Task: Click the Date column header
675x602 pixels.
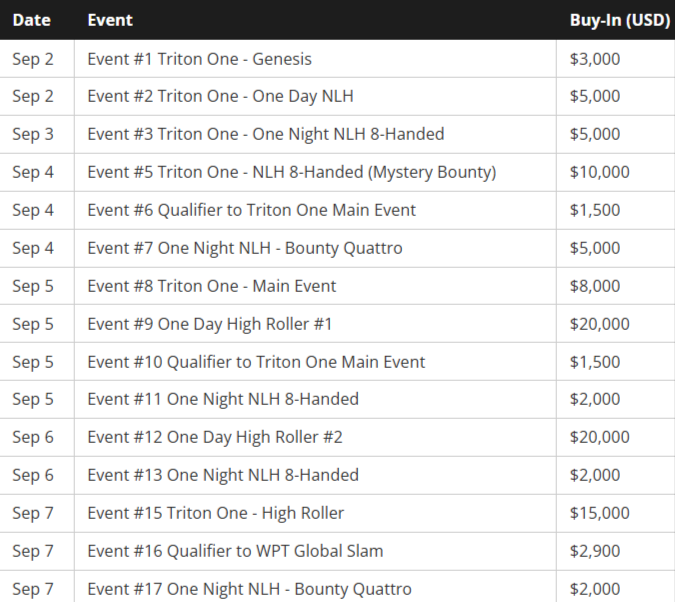Action: [x=31, y=20]
